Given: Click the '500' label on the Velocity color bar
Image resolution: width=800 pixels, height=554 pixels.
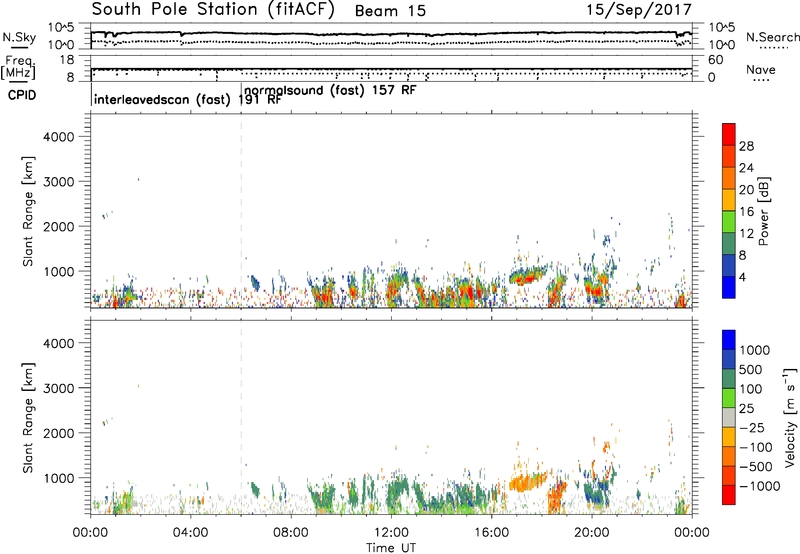Looking at the screenshot, I should 753,370.
